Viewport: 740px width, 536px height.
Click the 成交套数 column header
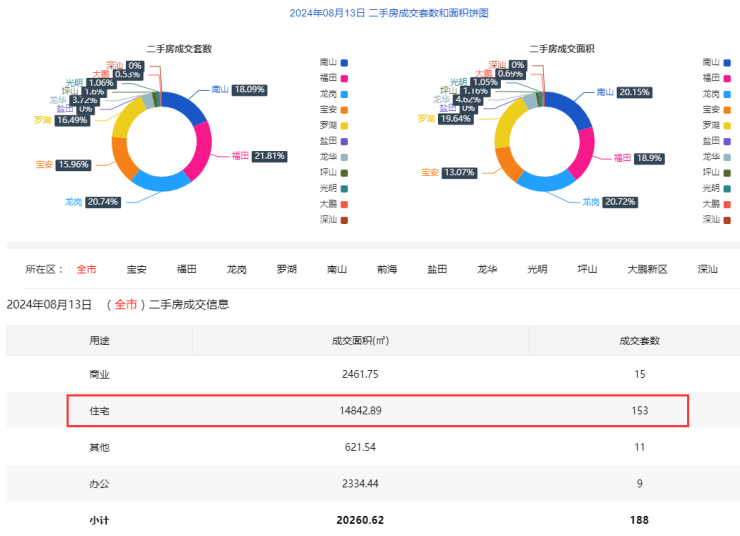(x=639, y=341)
